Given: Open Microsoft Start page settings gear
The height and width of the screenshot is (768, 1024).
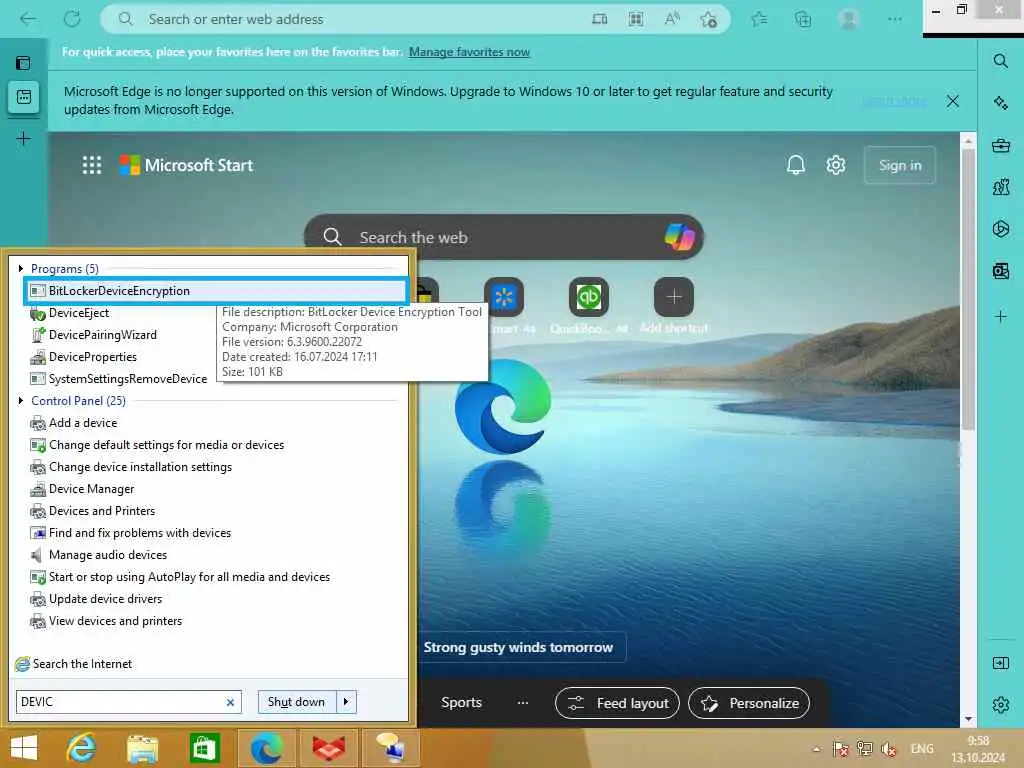Looking at the screenshot, I should coord(836,165).
